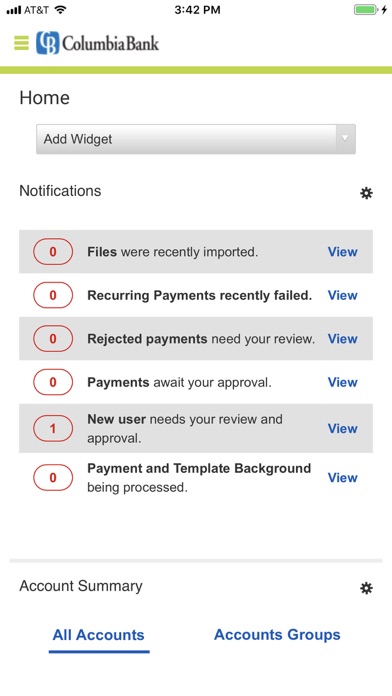This screenshot has width=392, height=696.
Task: Click the Add Widget dropdown arrow
Action: (345, 138)
